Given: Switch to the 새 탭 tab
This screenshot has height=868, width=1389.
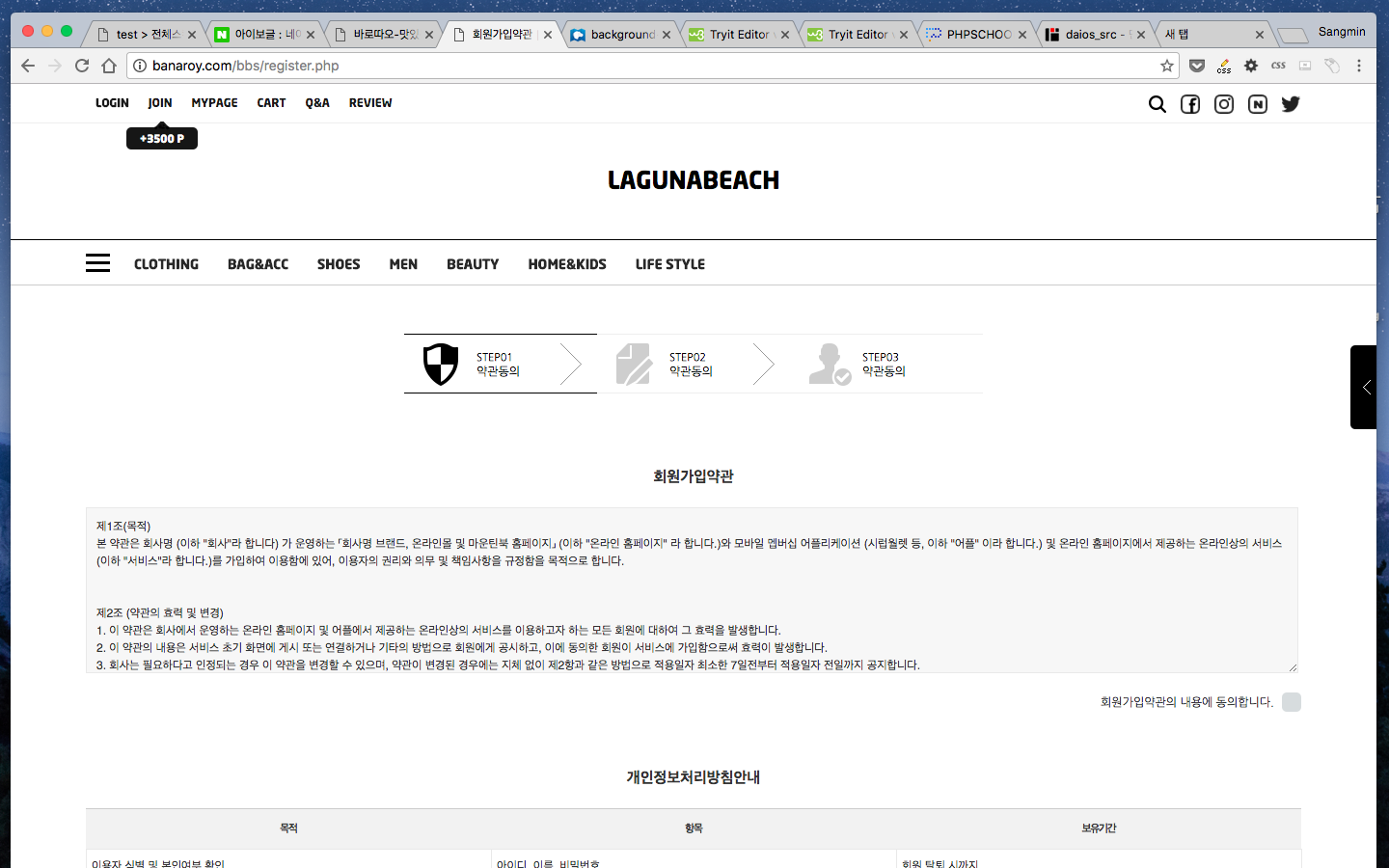Looking at the screenshot, I should click(1212, 35).
